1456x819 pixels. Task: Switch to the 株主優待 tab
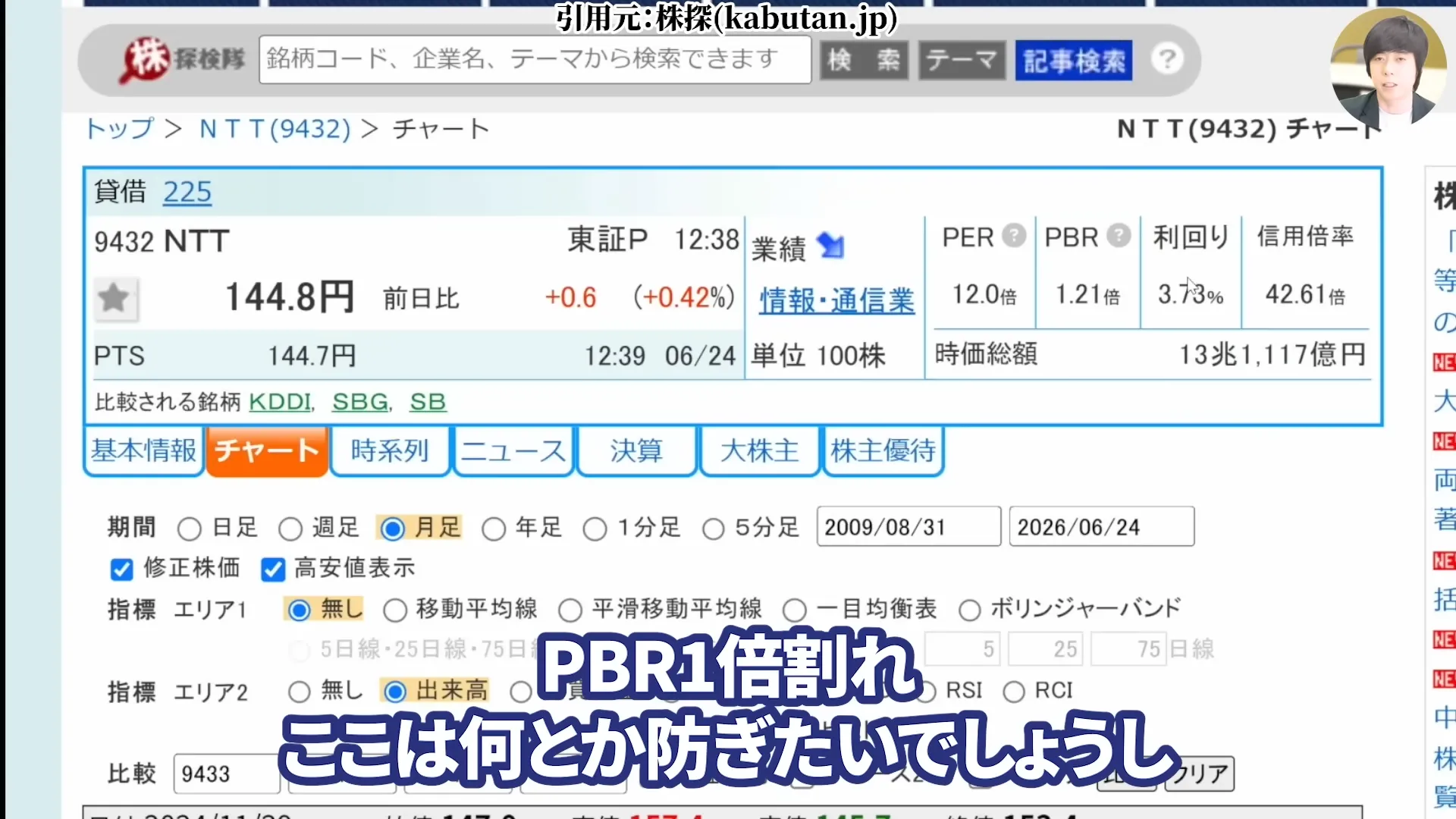click(x=883, y=451)
